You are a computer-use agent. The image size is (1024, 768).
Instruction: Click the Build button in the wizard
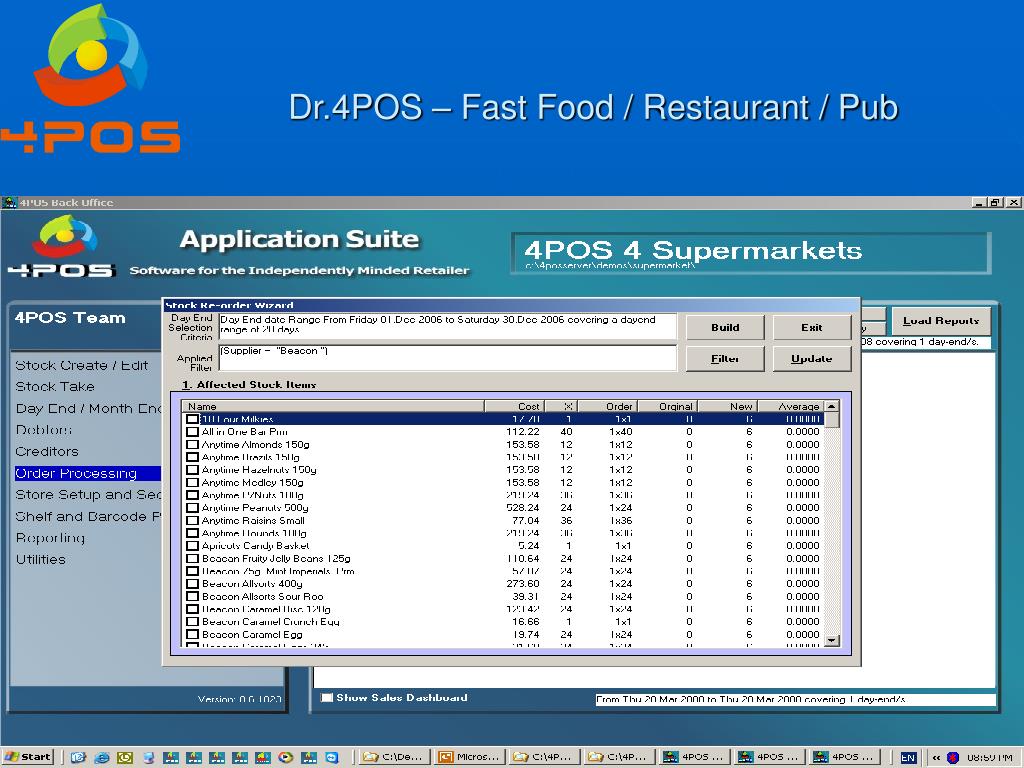725,327
